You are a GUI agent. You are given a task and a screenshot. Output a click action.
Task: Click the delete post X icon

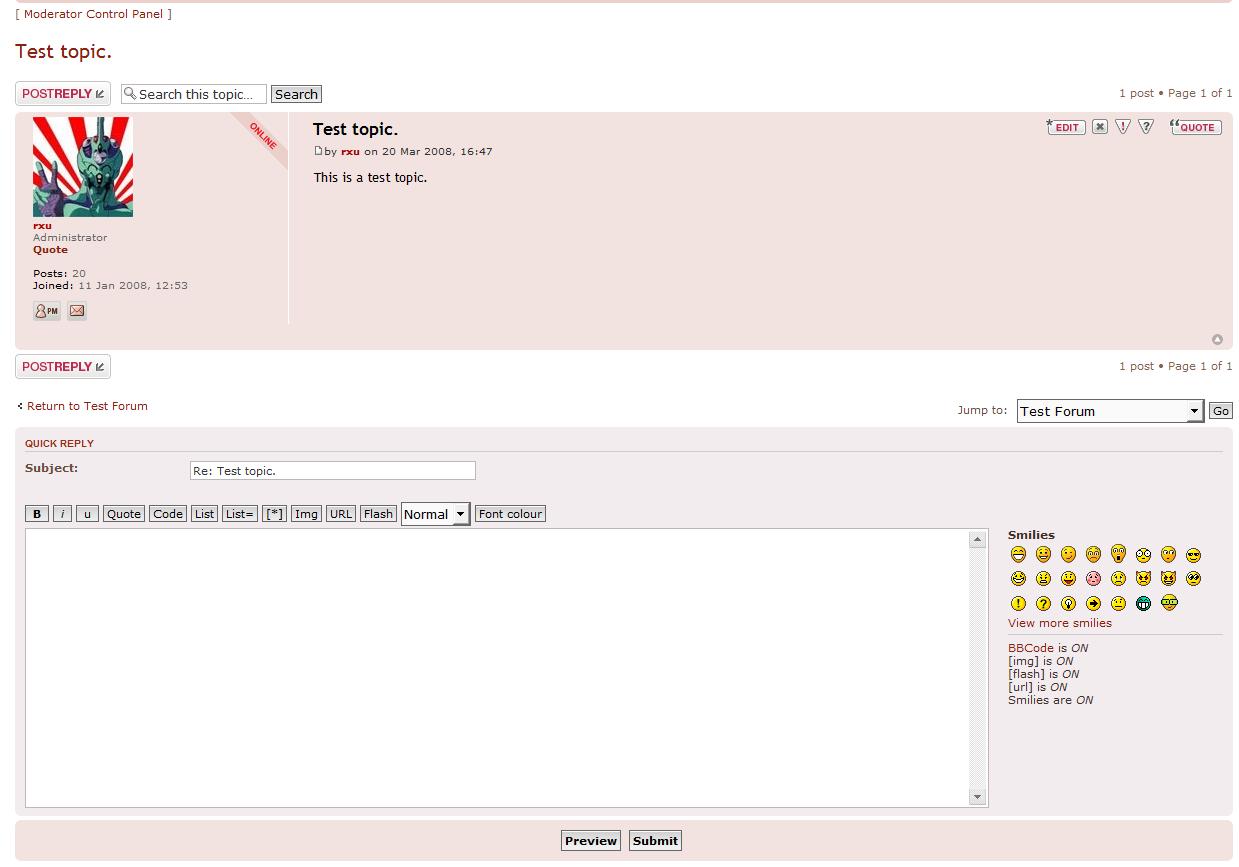tap(1100, 127)
